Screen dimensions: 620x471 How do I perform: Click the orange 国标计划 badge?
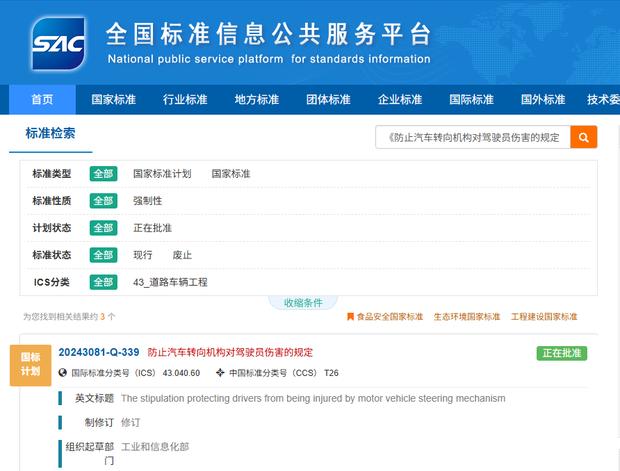click(30, 363)
